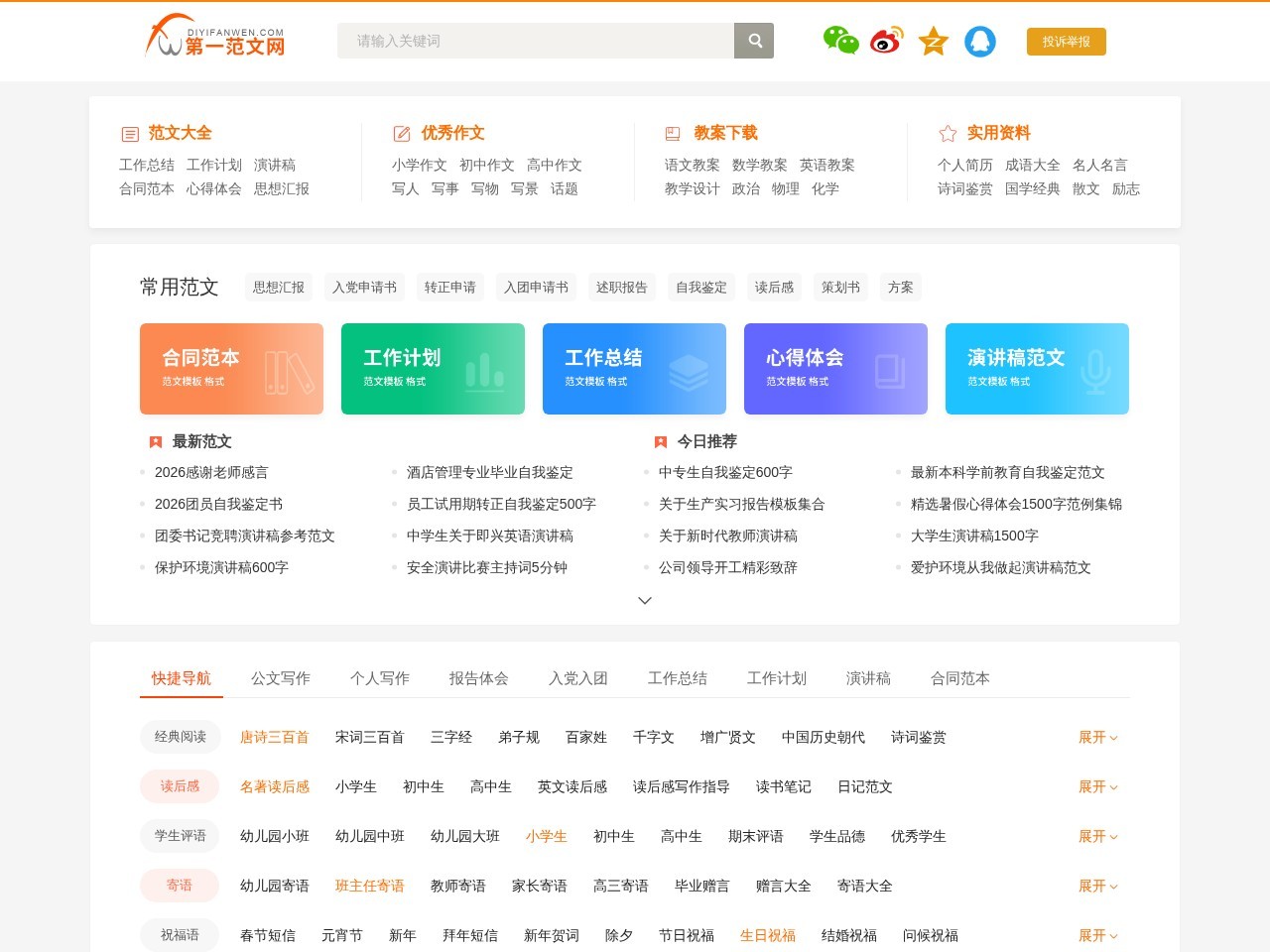This screenshot has width=1270, height=952.
Task: Open article 中专生自我鉴定600字
Action: click(x=725, y=473)
